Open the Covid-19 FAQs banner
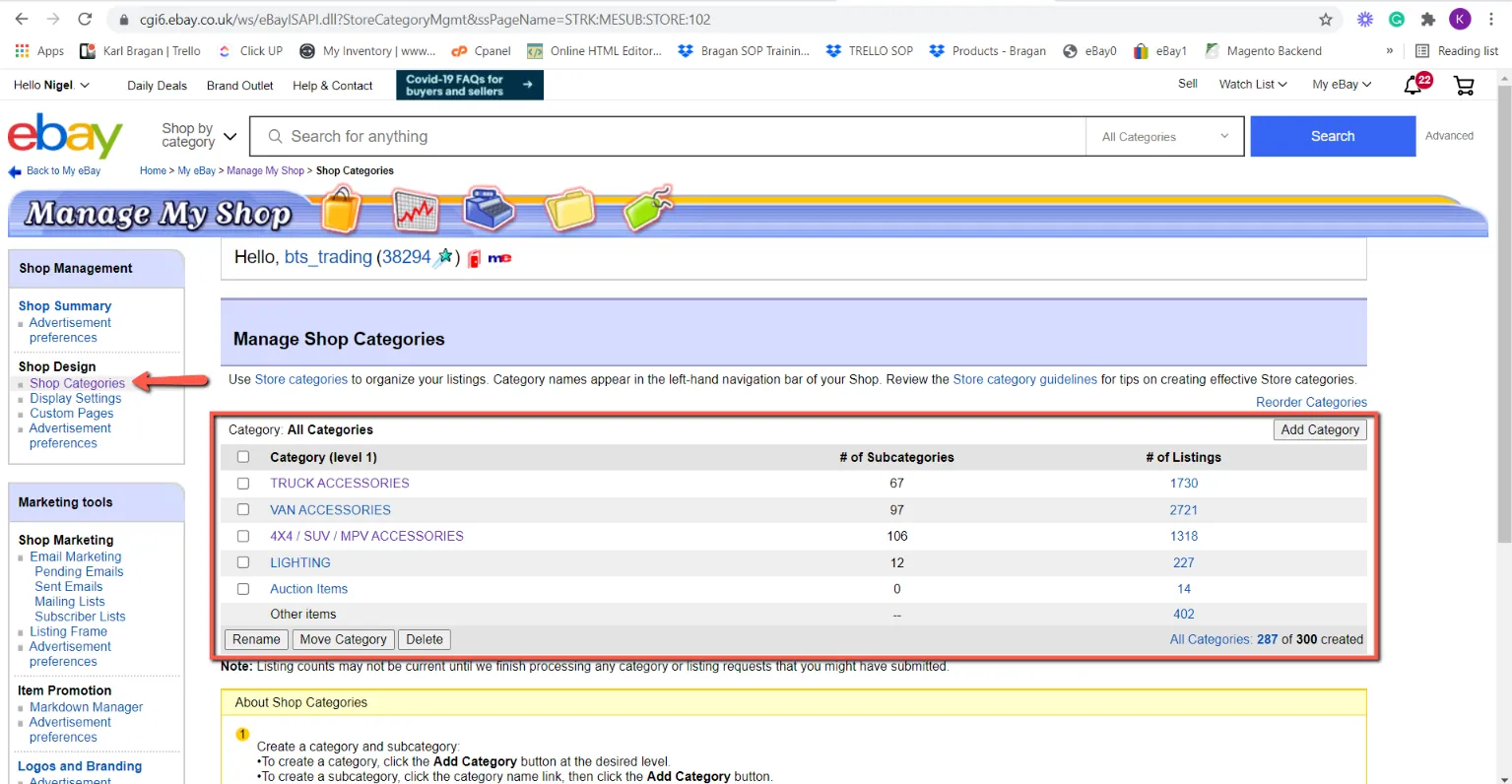This screenshot has width=1512, height=784. 470,85
